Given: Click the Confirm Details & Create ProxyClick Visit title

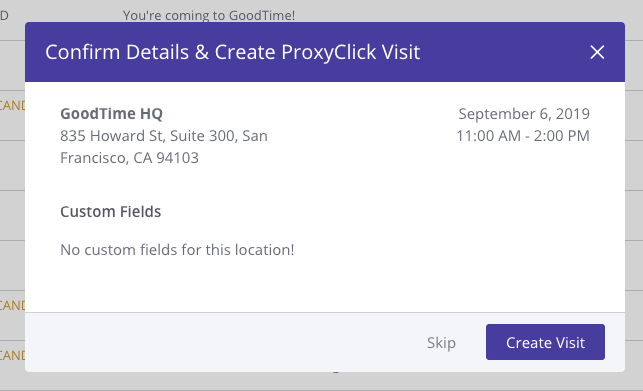Looking at the screenshot, I should [x=233, y=53].
